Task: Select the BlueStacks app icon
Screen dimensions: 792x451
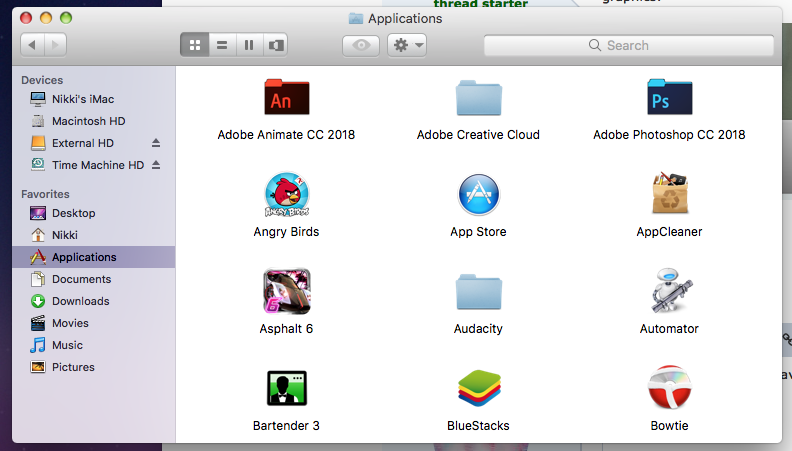Action: click(479, 388)
